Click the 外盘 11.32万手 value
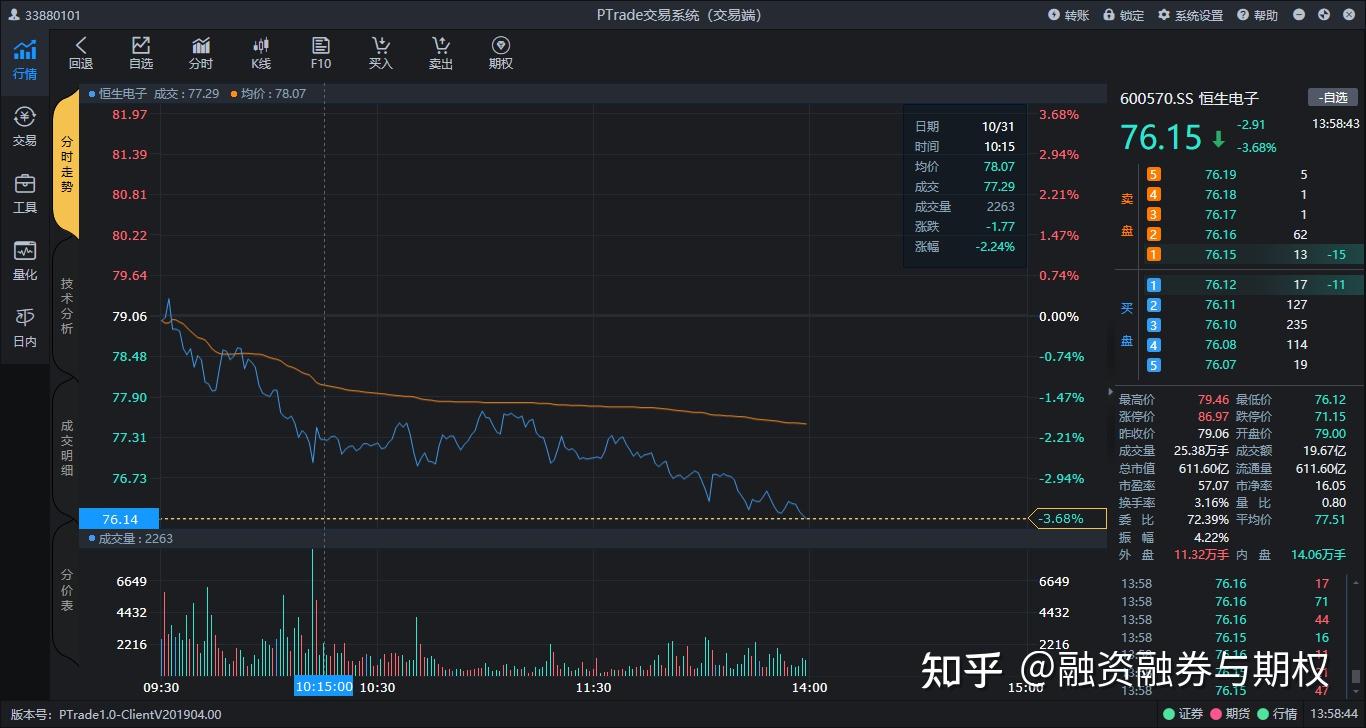 (x=1202, y=554)
